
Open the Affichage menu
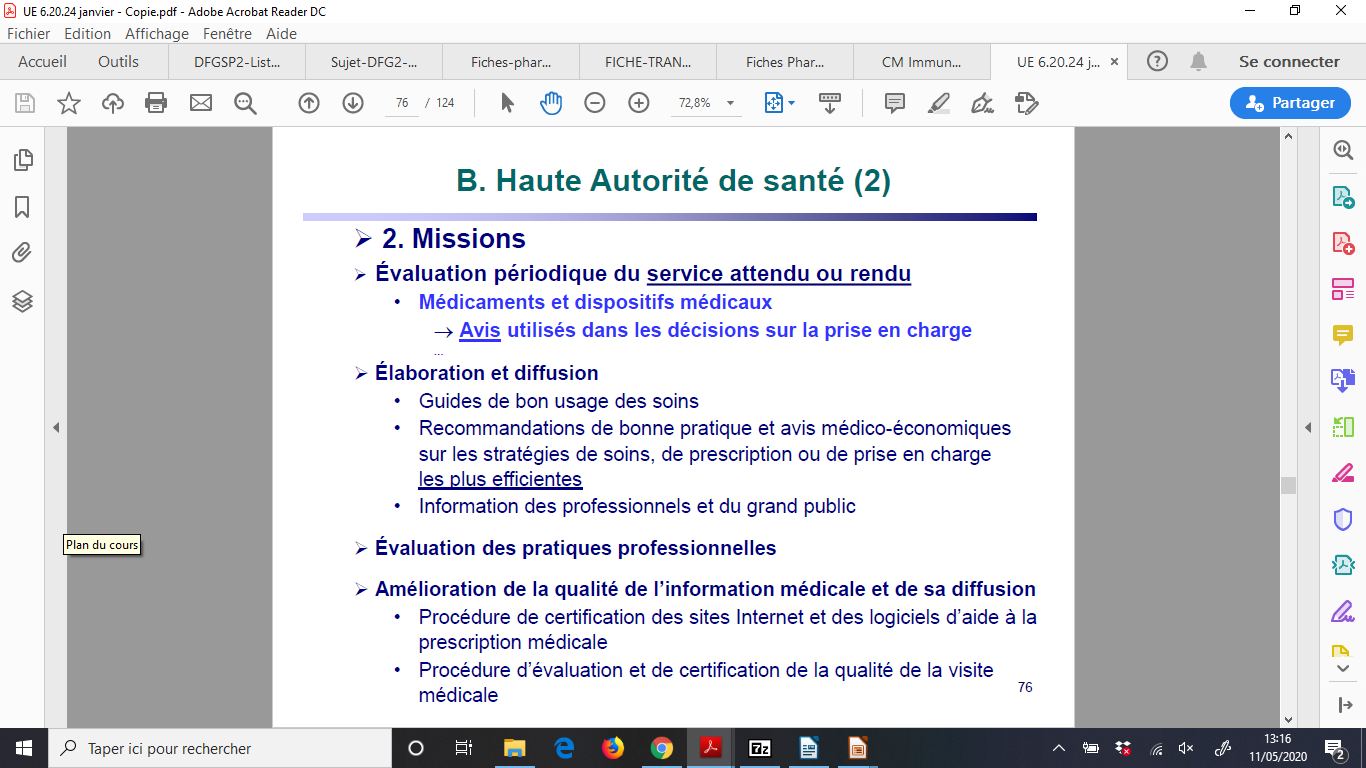pyautogui.click(x=157, y=33)
